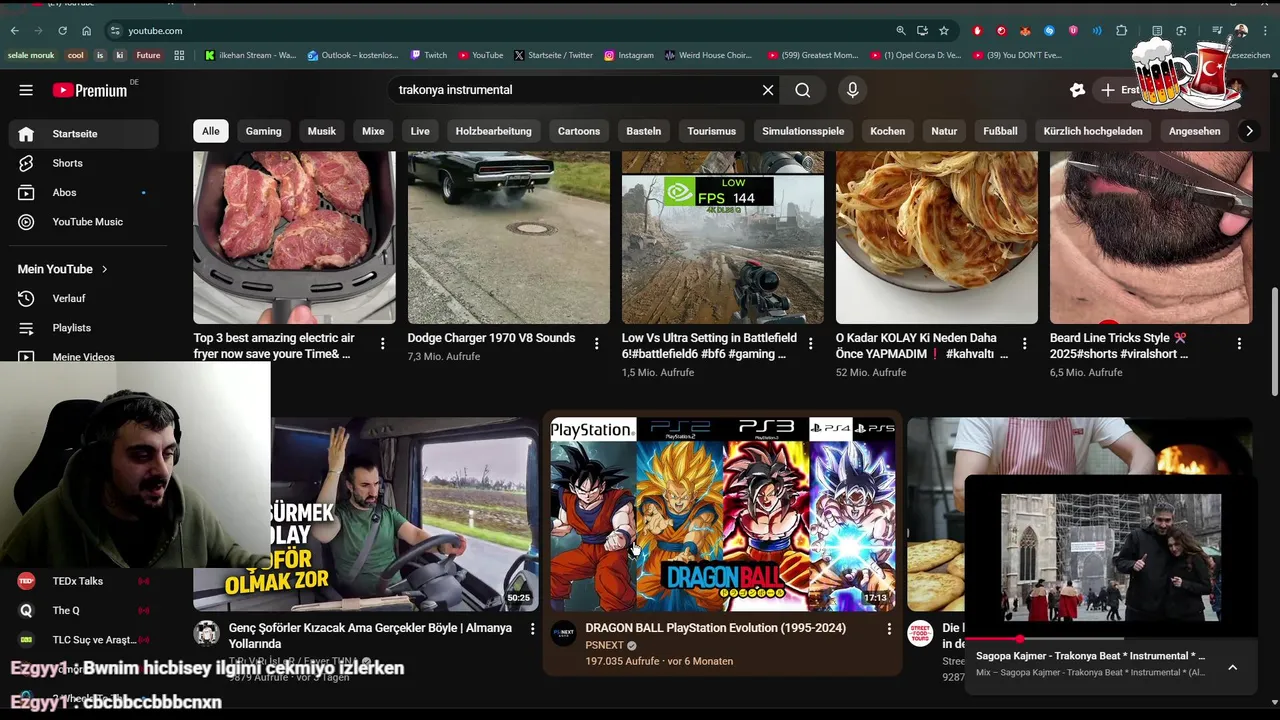Viewport: 1280px width, 720px height.
Task: Seek on the miniplayer progress bar
Action: tap(1110, 638)
